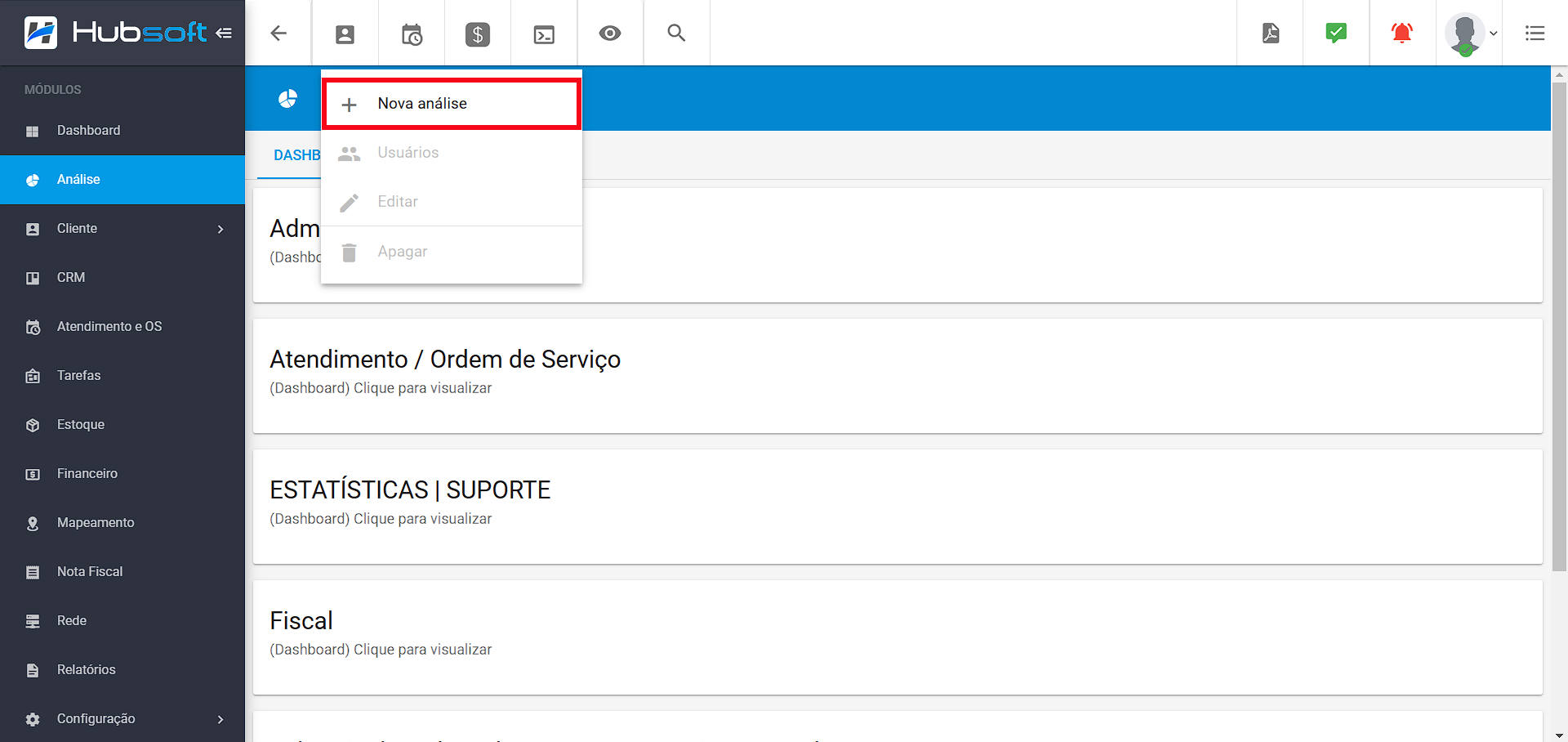Click the page scrollbar up arrow

tap(1560, 74)
